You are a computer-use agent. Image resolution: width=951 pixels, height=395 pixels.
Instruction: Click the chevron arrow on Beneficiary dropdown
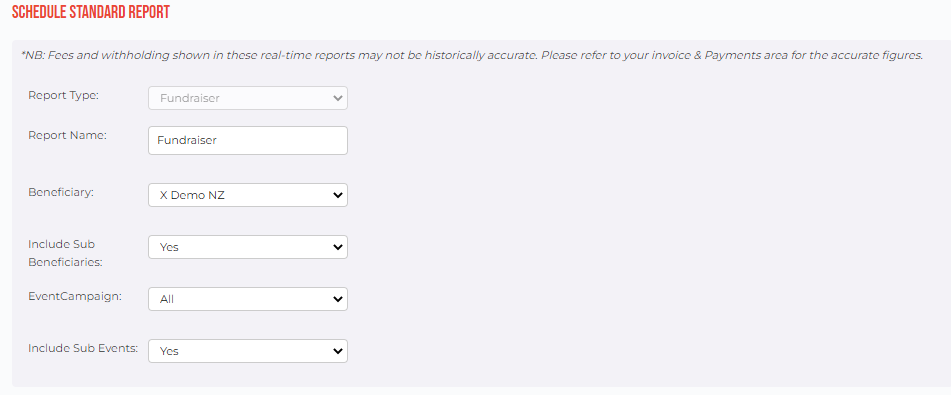(x=338, y=195)
